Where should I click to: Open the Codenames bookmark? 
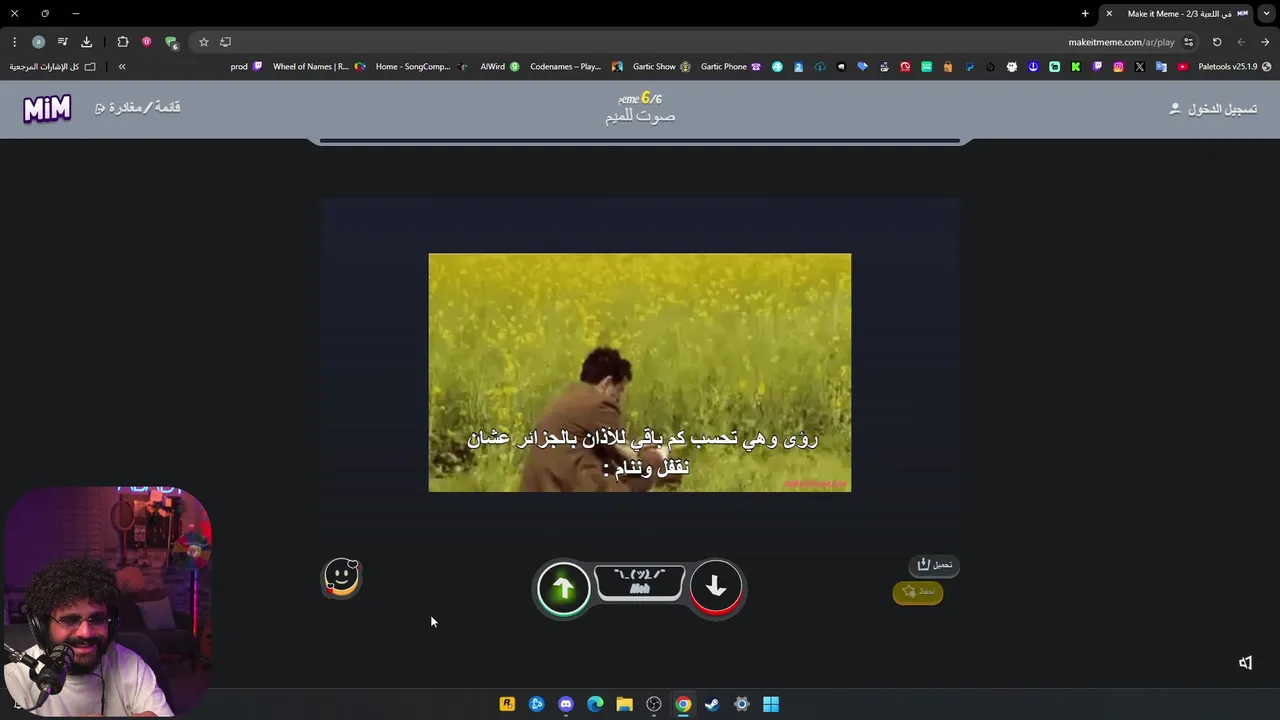pos(576,66)
